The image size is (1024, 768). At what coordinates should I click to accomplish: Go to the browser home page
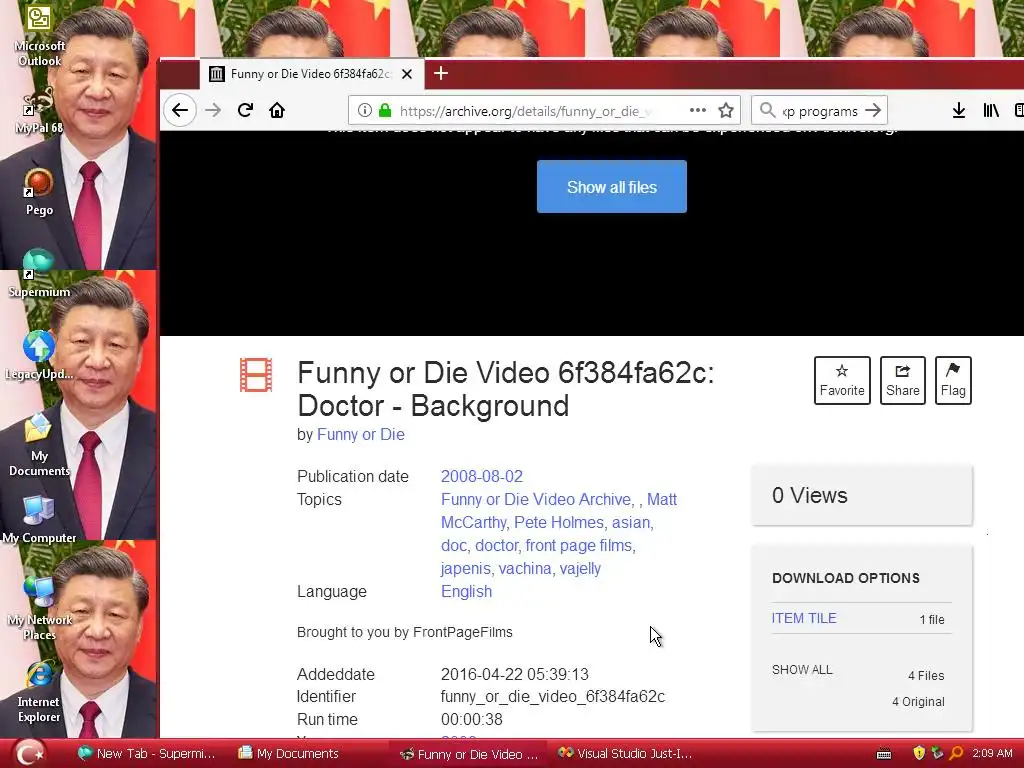pos(277,110)
